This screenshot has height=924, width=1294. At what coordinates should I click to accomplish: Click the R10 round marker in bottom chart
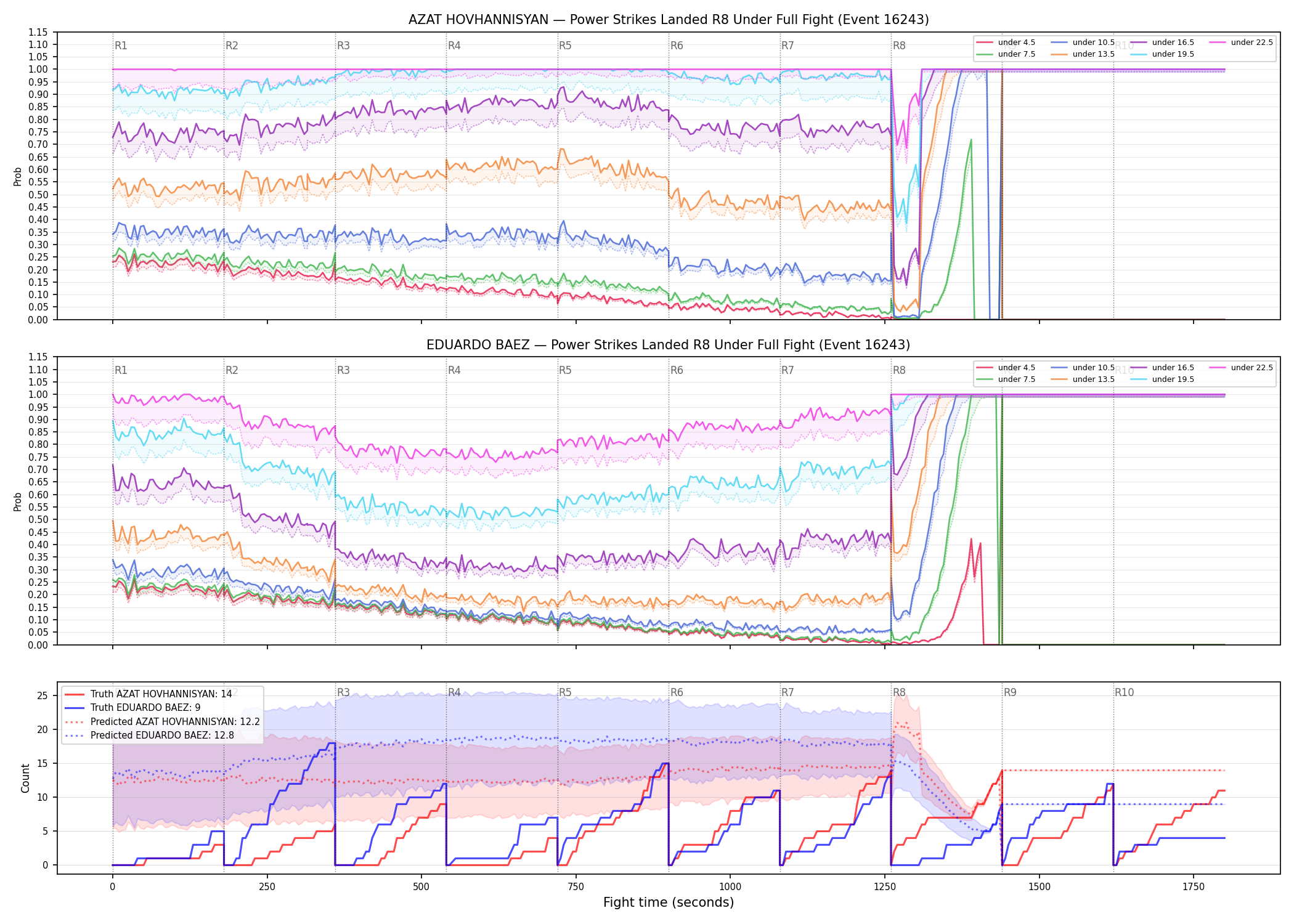click(1124, 692)
